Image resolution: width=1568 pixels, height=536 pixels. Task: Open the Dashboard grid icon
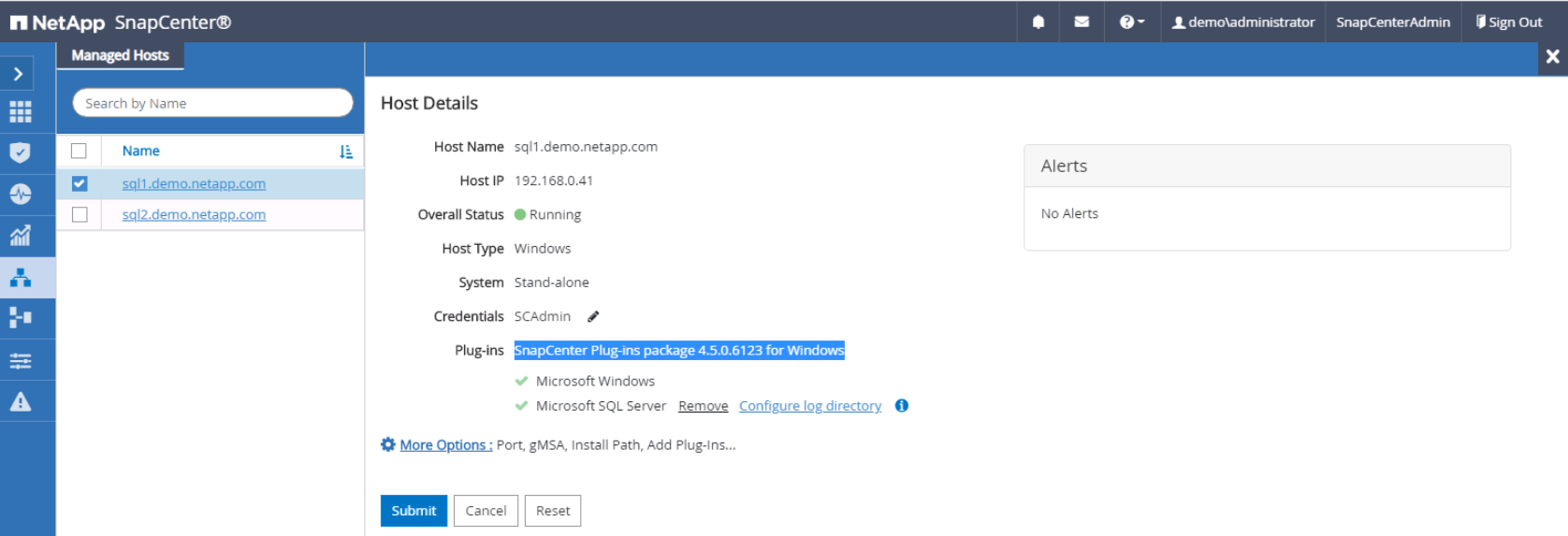[20, 112]
